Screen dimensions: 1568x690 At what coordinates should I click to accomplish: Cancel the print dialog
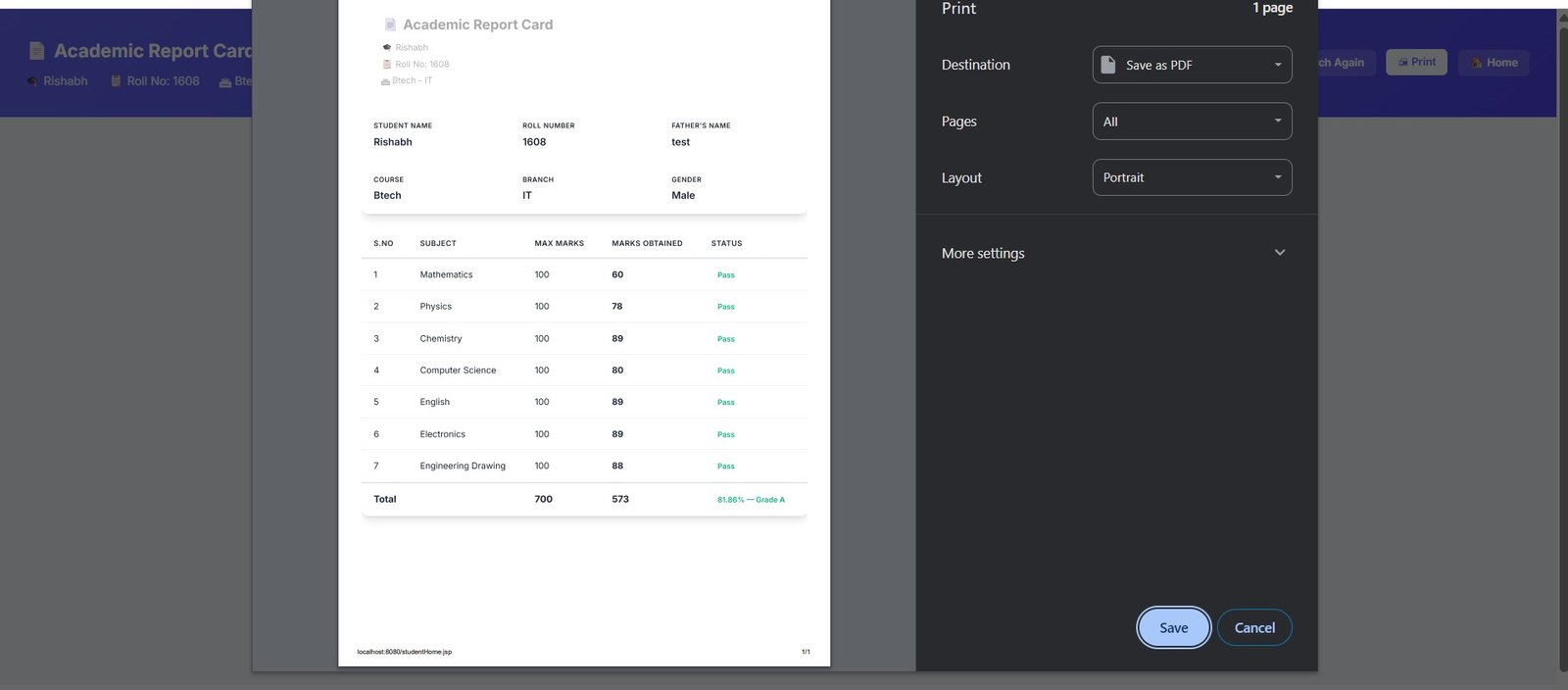[1254, 628]
